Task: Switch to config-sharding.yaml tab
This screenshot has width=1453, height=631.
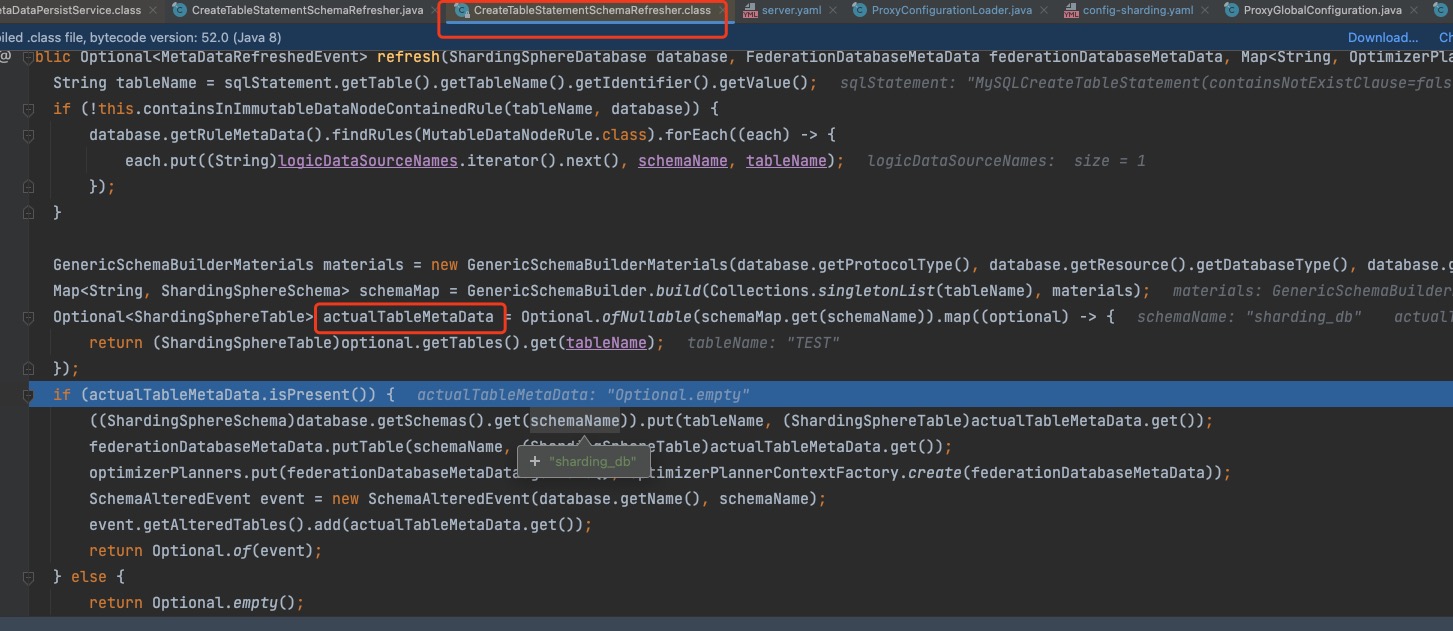Action: (x=1138, y=10)
